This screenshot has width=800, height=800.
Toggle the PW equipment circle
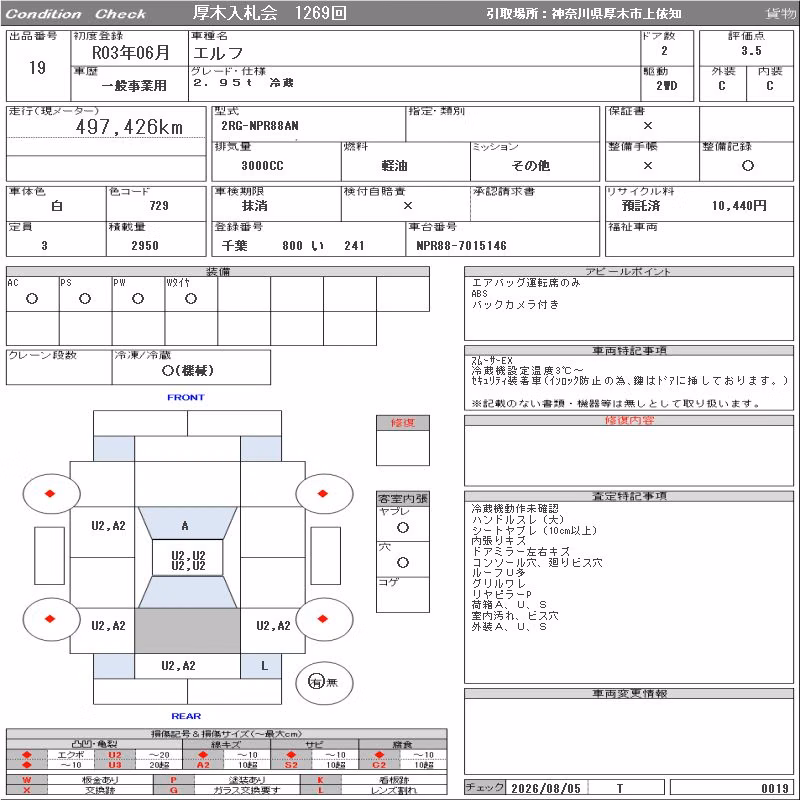pyautogui.click(x=138, y=298)
